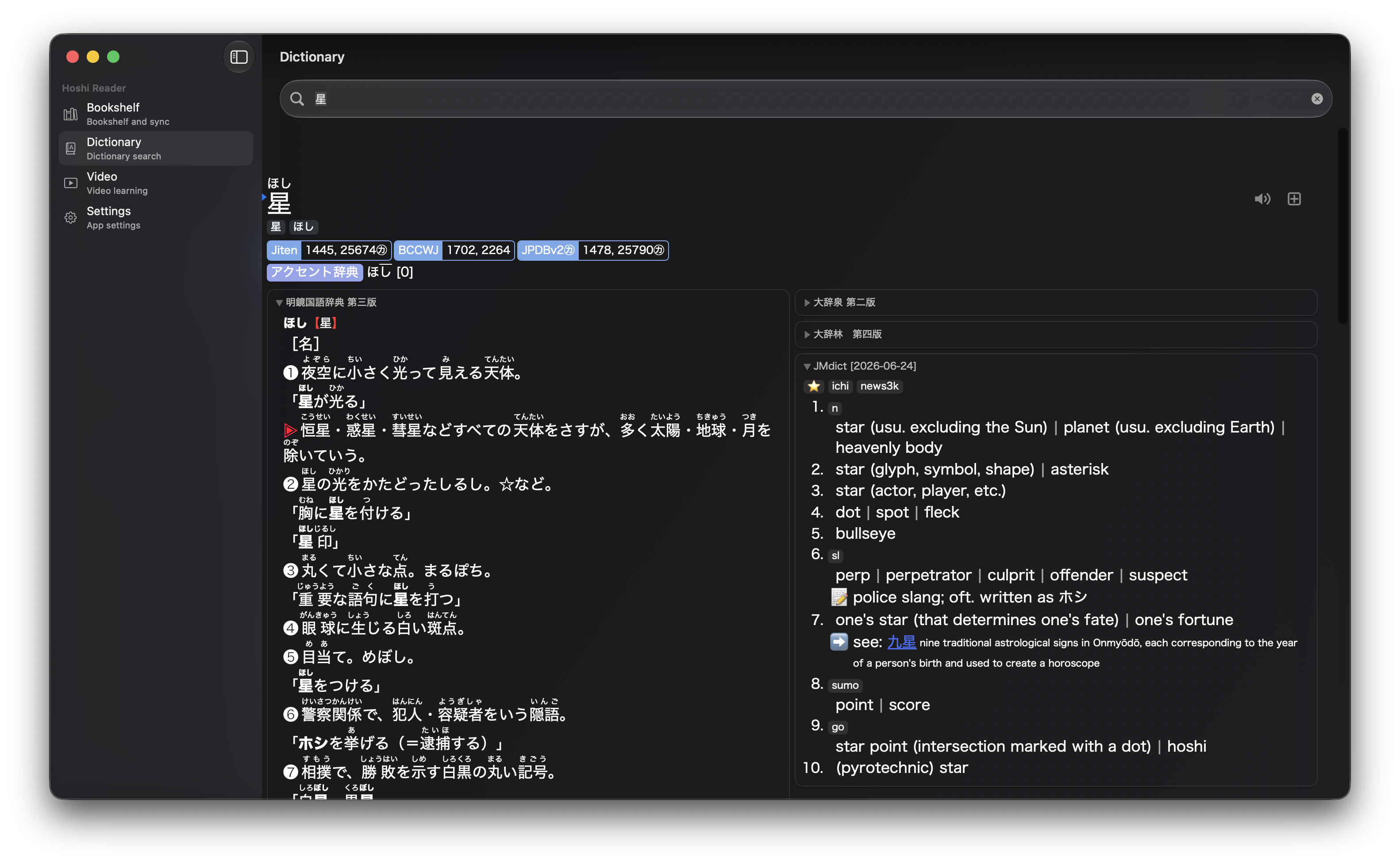Click the arrow icon beside 'see: 九星'
Screen dimensions: 1400x865
point(838,642)
